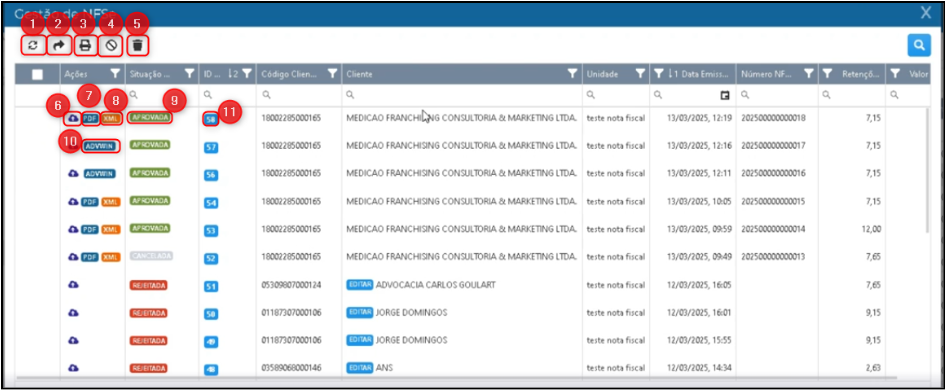Click the forward arrow toolbar icon

[x=59, y=45]
